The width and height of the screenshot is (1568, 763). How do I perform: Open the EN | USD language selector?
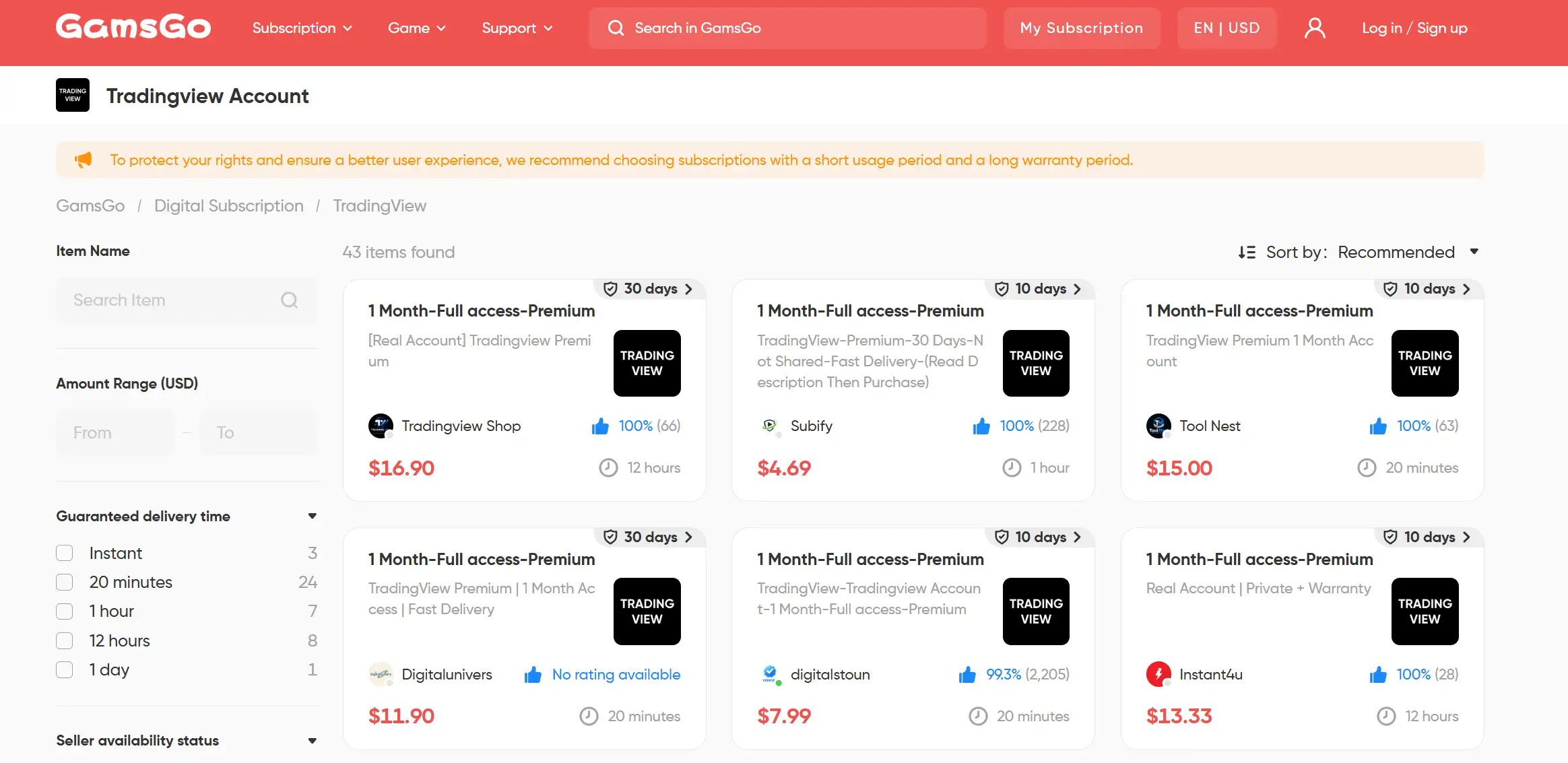click(x=1227, y=28)
